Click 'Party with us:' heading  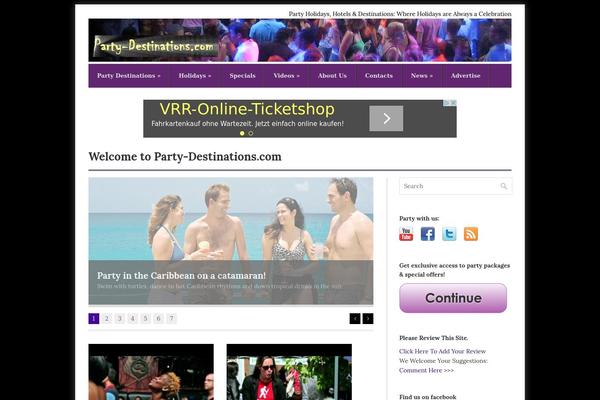tap(419, 219)
